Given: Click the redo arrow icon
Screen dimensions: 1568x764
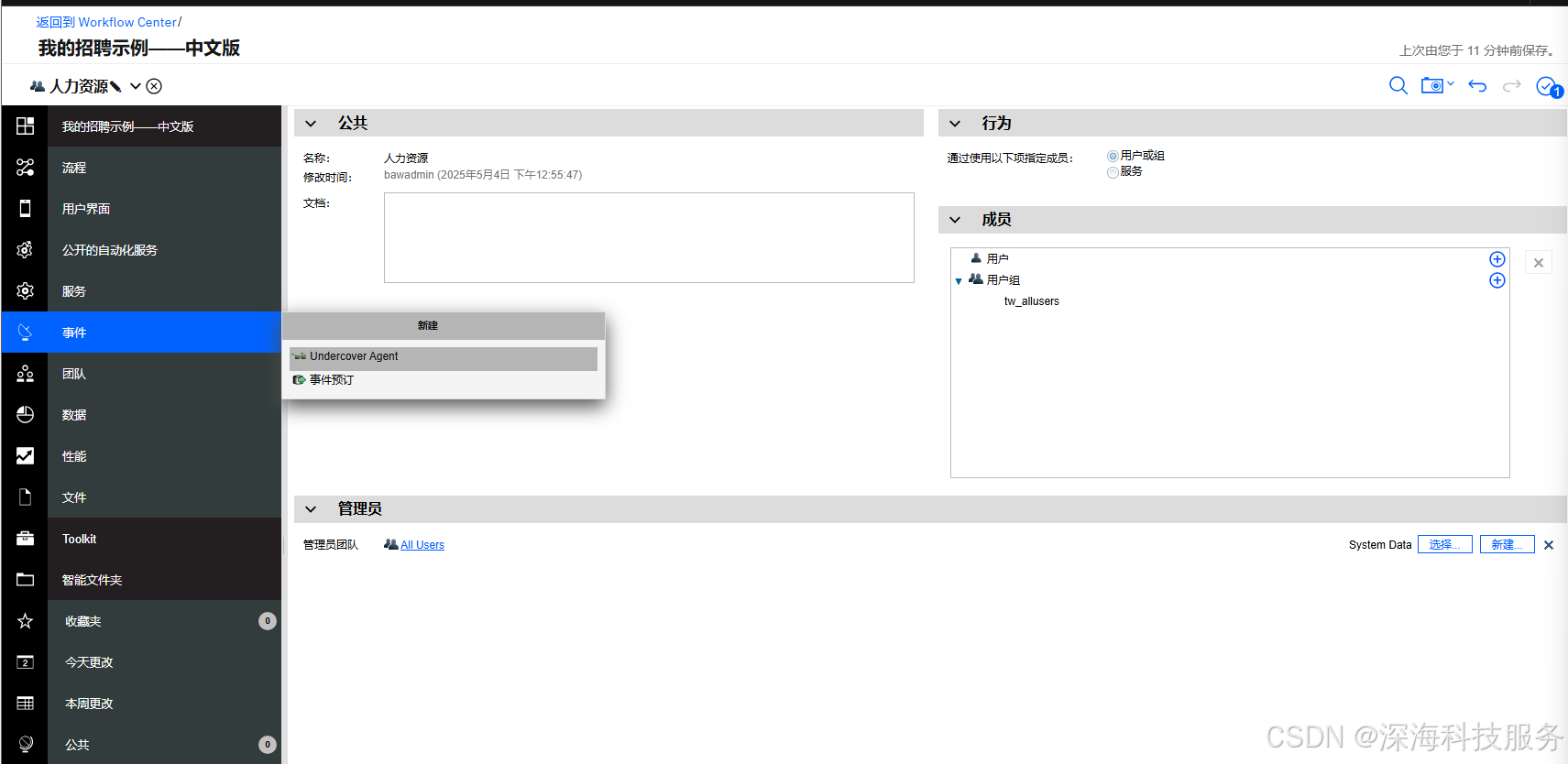Looking at the screenshot, I should pos(1512,86).
